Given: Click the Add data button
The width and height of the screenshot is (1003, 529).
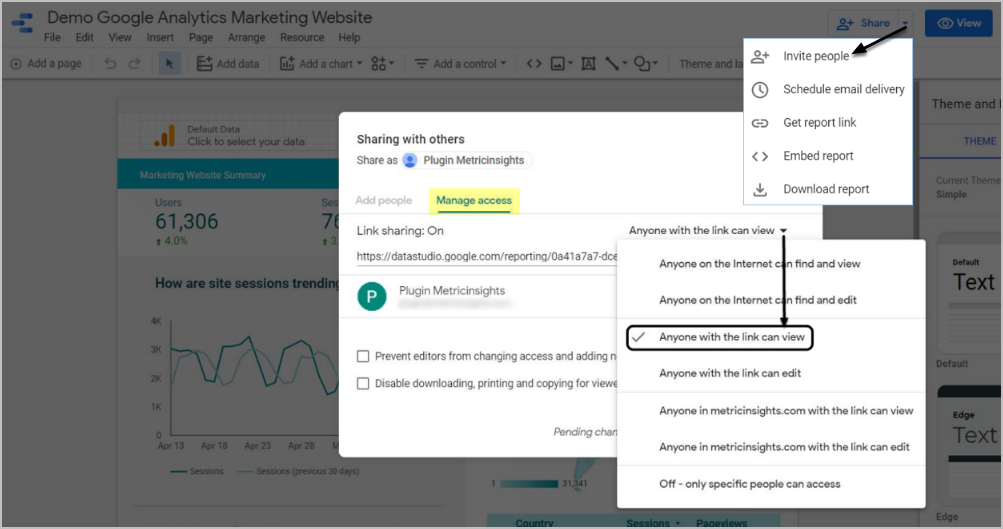Looking at the screenshot, I should [x=227, y=64].
